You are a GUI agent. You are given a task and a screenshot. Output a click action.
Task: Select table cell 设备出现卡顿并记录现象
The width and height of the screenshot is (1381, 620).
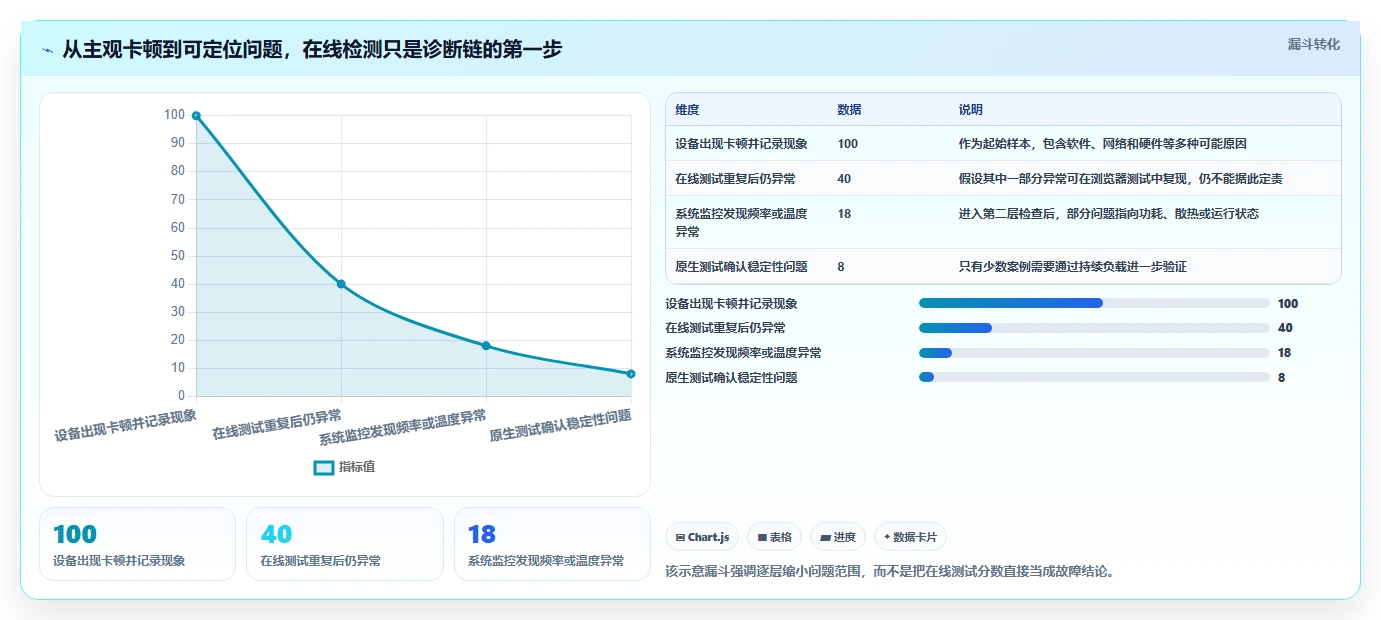tap(741, 144)
